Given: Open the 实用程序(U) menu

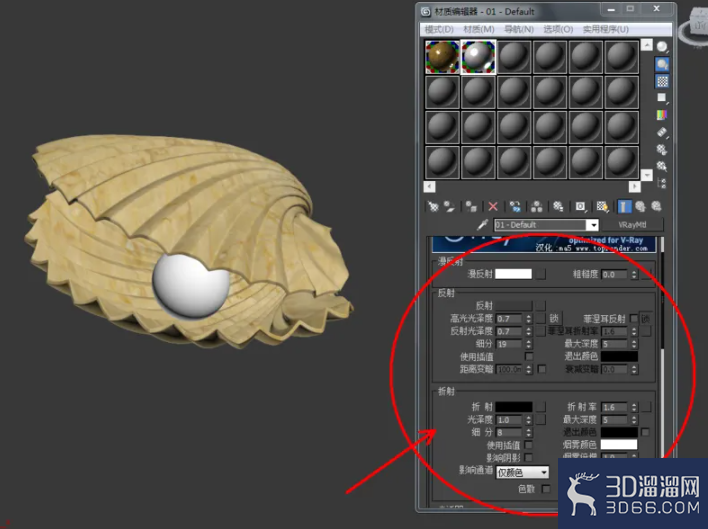Looking at the screenshot, I should click(606, 29).
